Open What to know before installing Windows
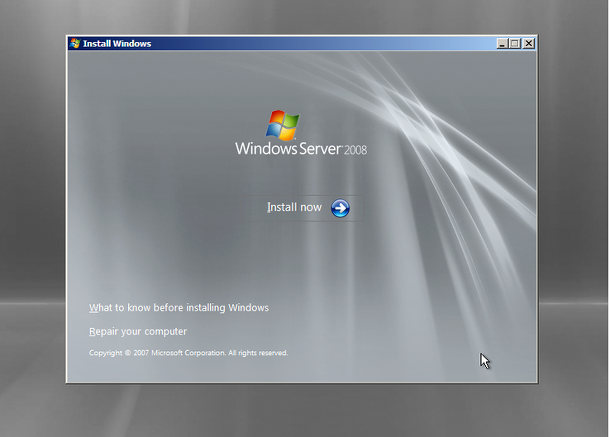Screen dimensions: 610x437 point(179,308)
